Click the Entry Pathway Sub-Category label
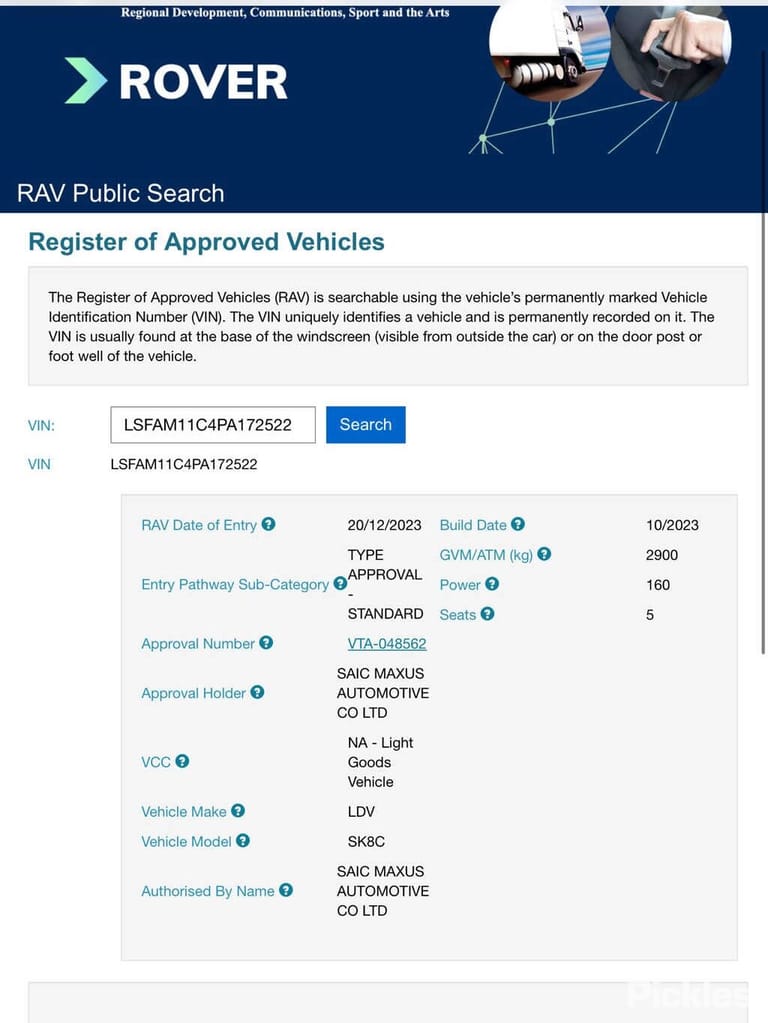Viewport: 768px width, 1023px height. (x=235, y=585)
